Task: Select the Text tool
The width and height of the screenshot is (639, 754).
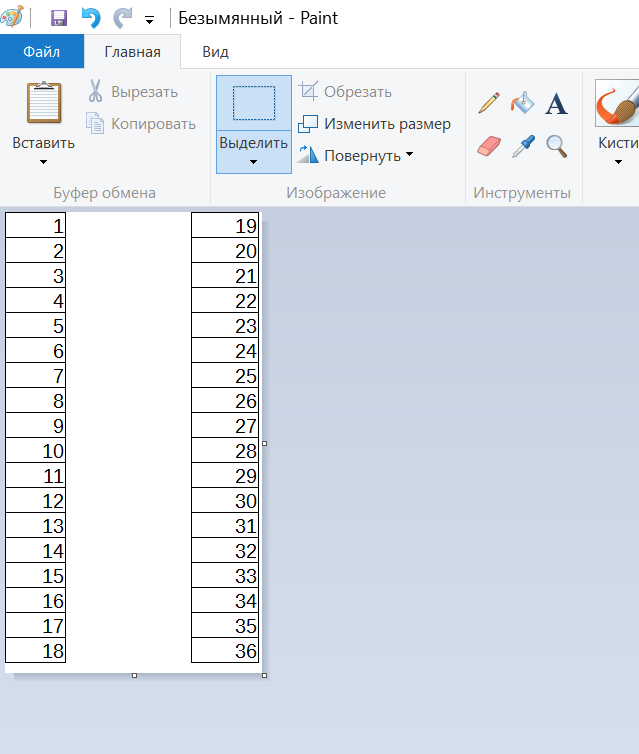Action: click(556, 103)
